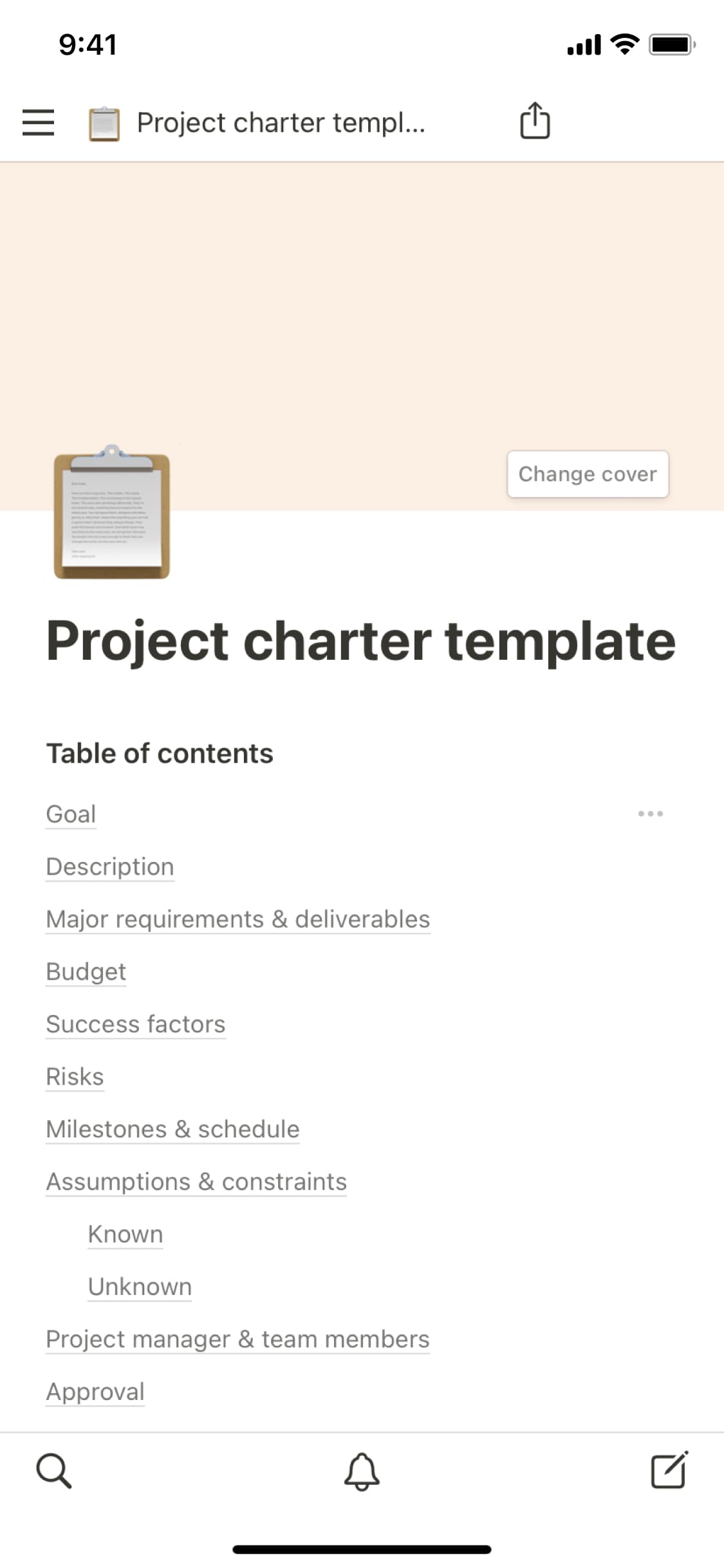Open the sidebar navigation menu
724x1568 pixels.
(x=37, y=122)
